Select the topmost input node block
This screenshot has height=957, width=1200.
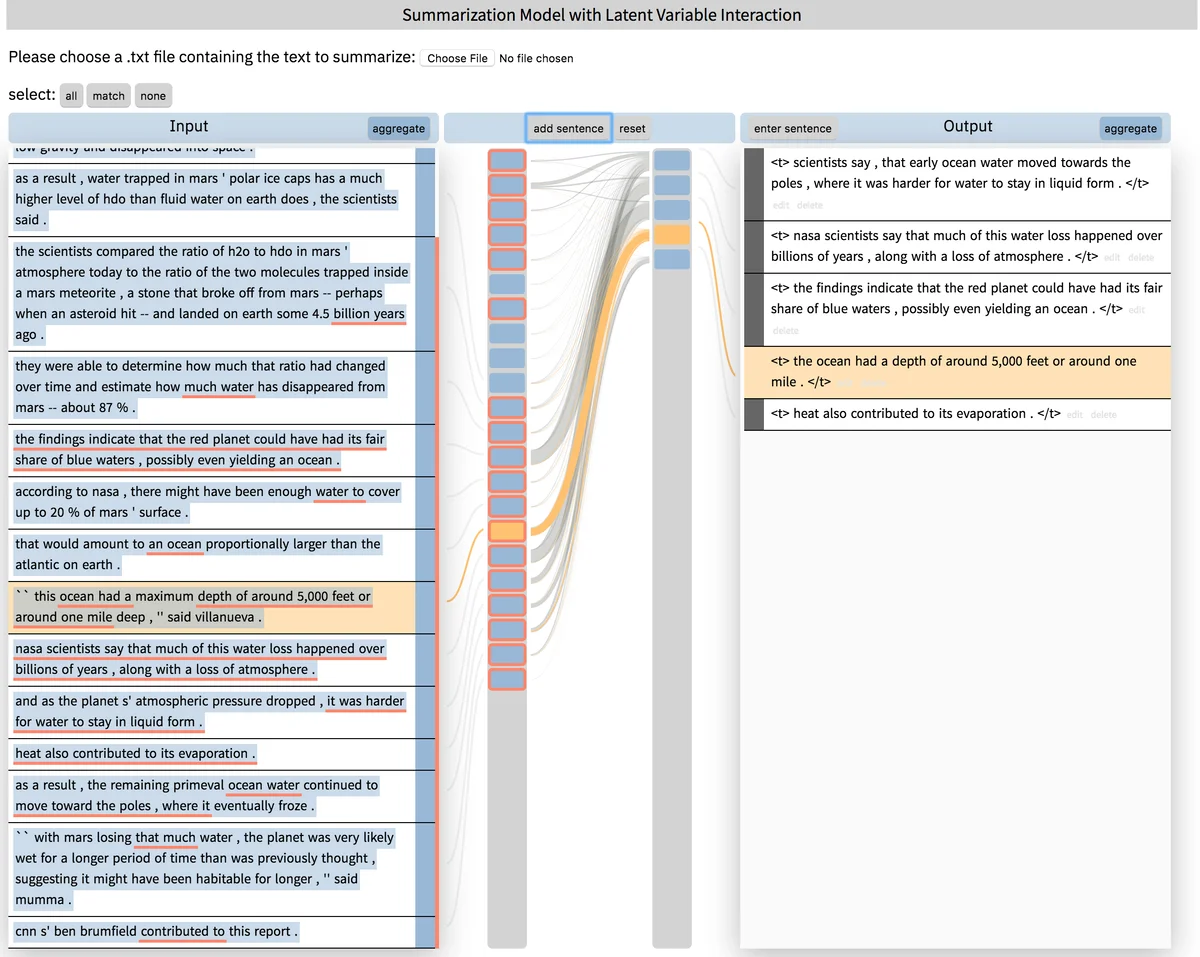click(507, 160)
